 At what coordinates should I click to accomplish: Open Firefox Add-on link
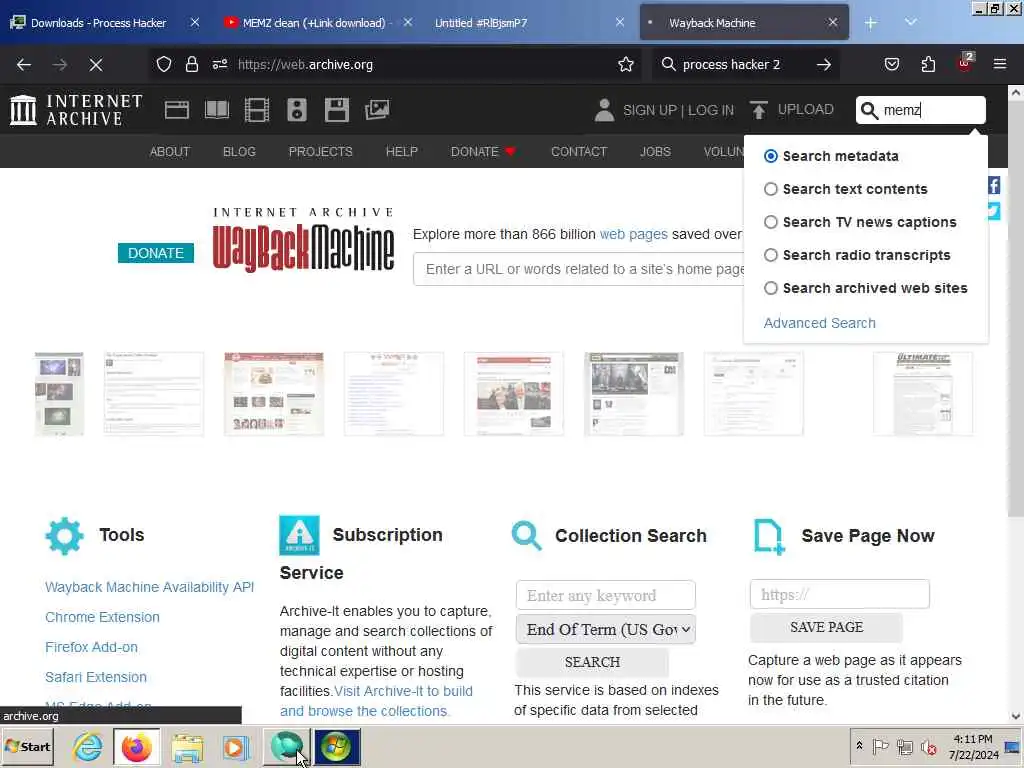tap(91, 647)
